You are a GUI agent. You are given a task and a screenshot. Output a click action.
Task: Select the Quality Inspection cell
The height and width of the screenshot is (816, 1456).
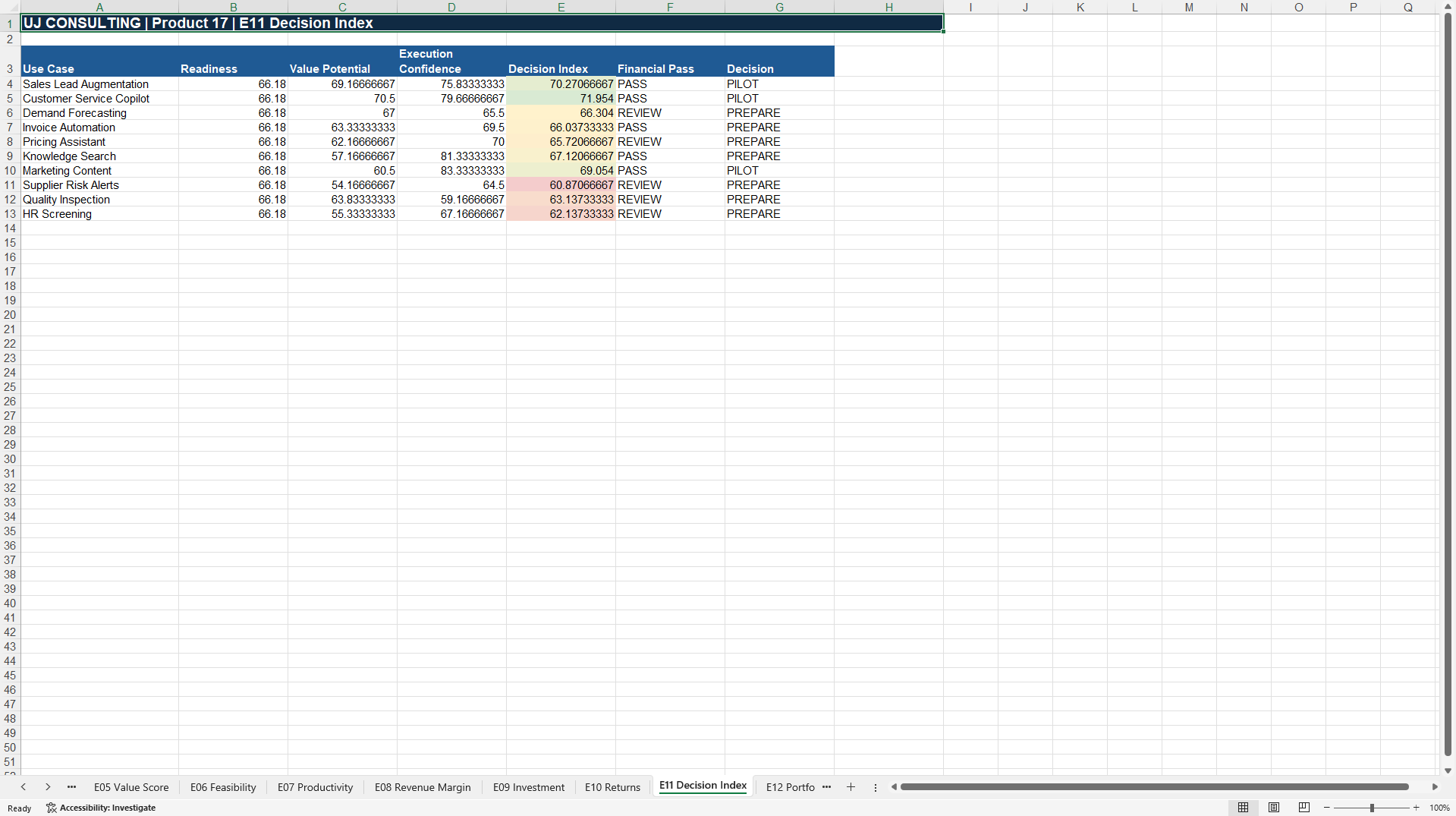[99, 200]
